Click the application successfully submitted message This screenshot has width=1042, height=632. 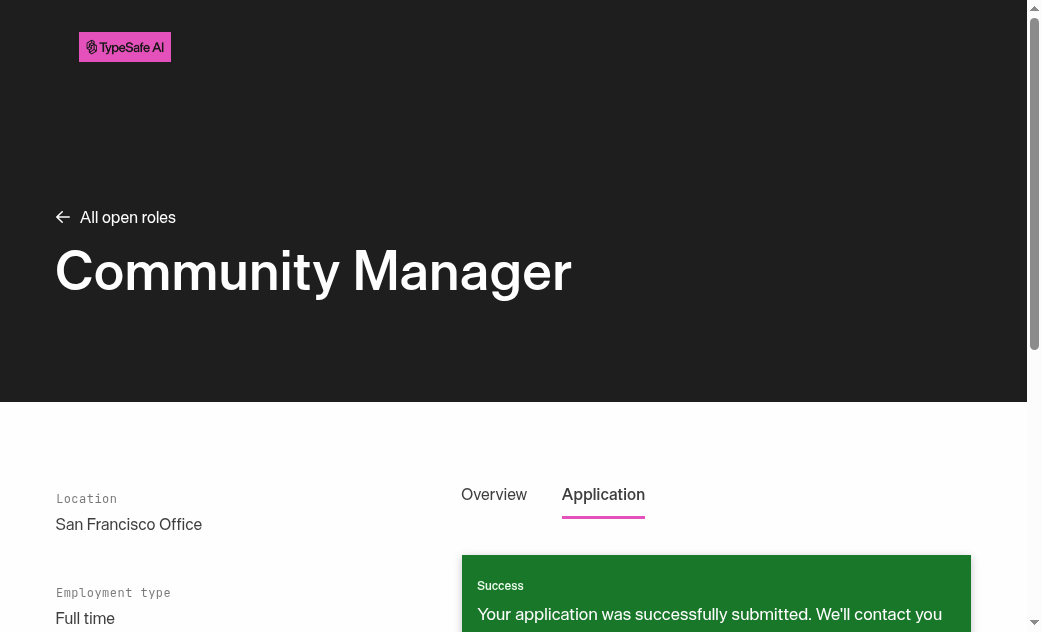coord(709,615)
